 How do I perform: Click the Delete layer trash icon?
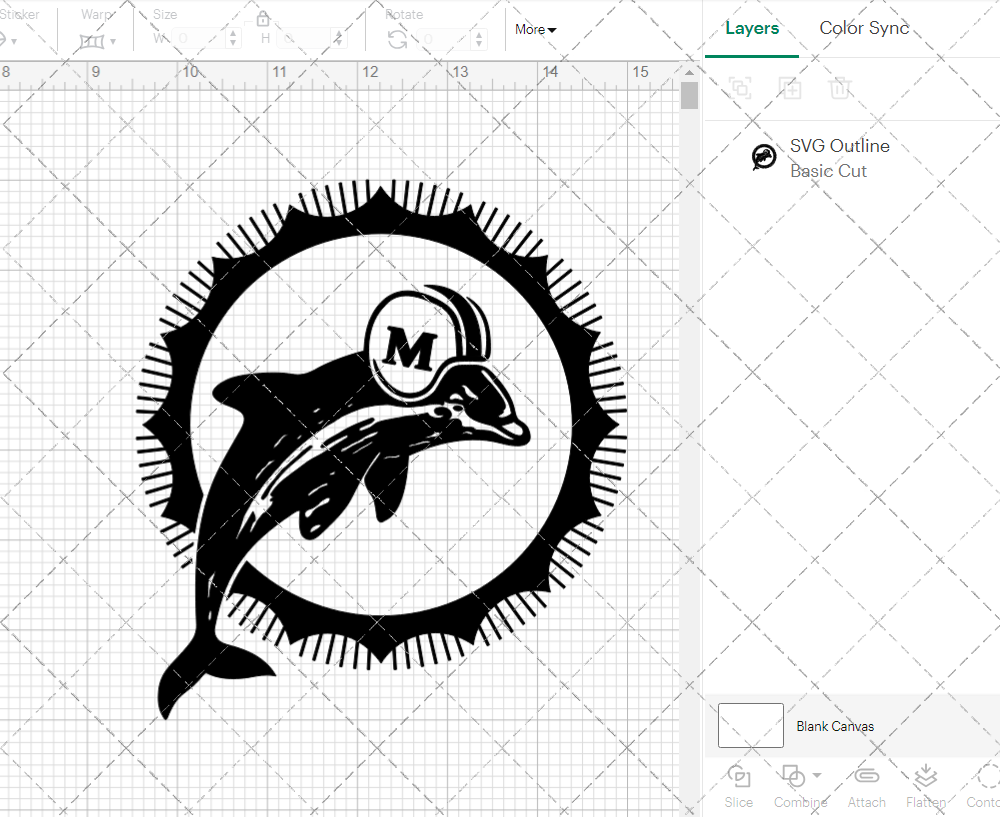pos(840,87)
